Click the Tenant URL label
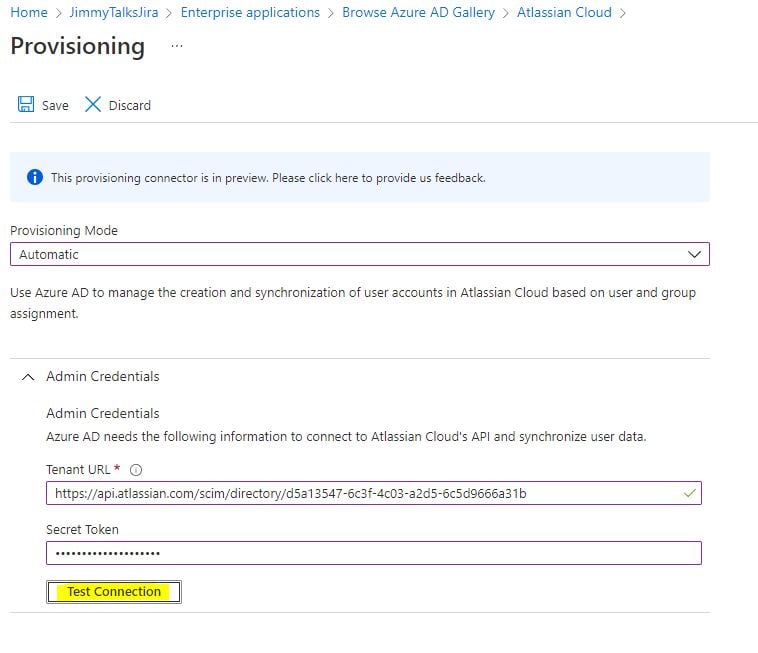This screenshot has height=653, width=758. pos(78,469)
